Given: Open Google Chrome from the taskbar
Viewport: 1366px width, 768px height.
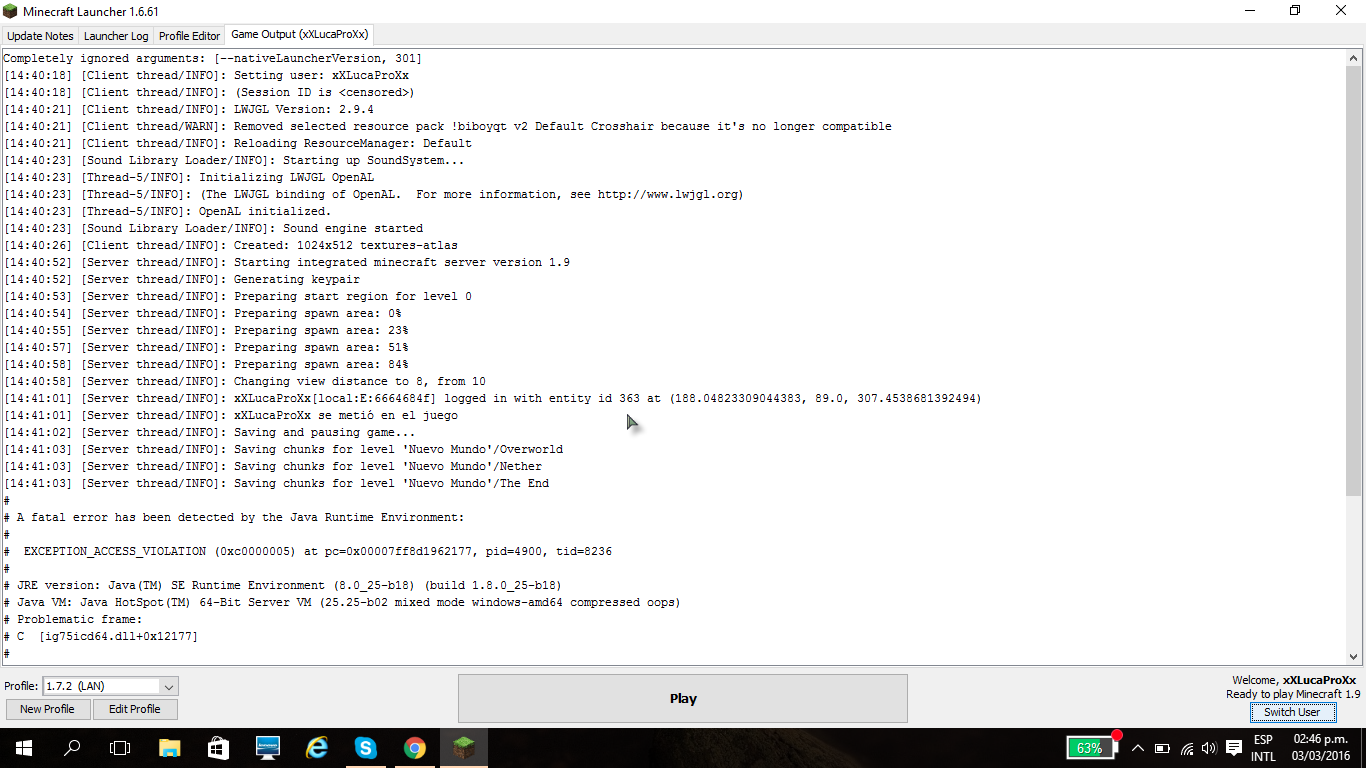Looking at the screenshot, I should 414,748.
